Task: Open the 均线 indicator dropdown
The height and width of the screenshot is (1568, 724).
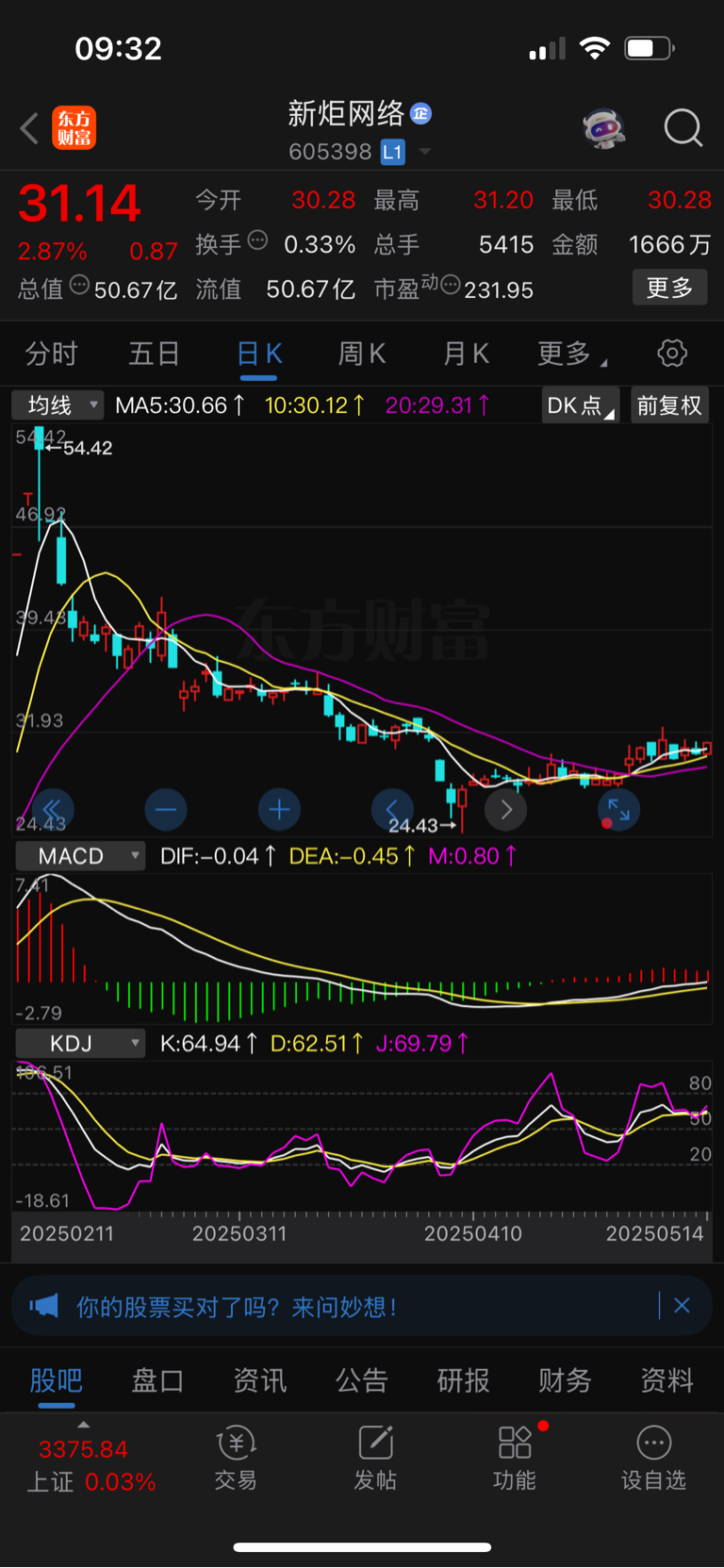Action: click(58, 405)
